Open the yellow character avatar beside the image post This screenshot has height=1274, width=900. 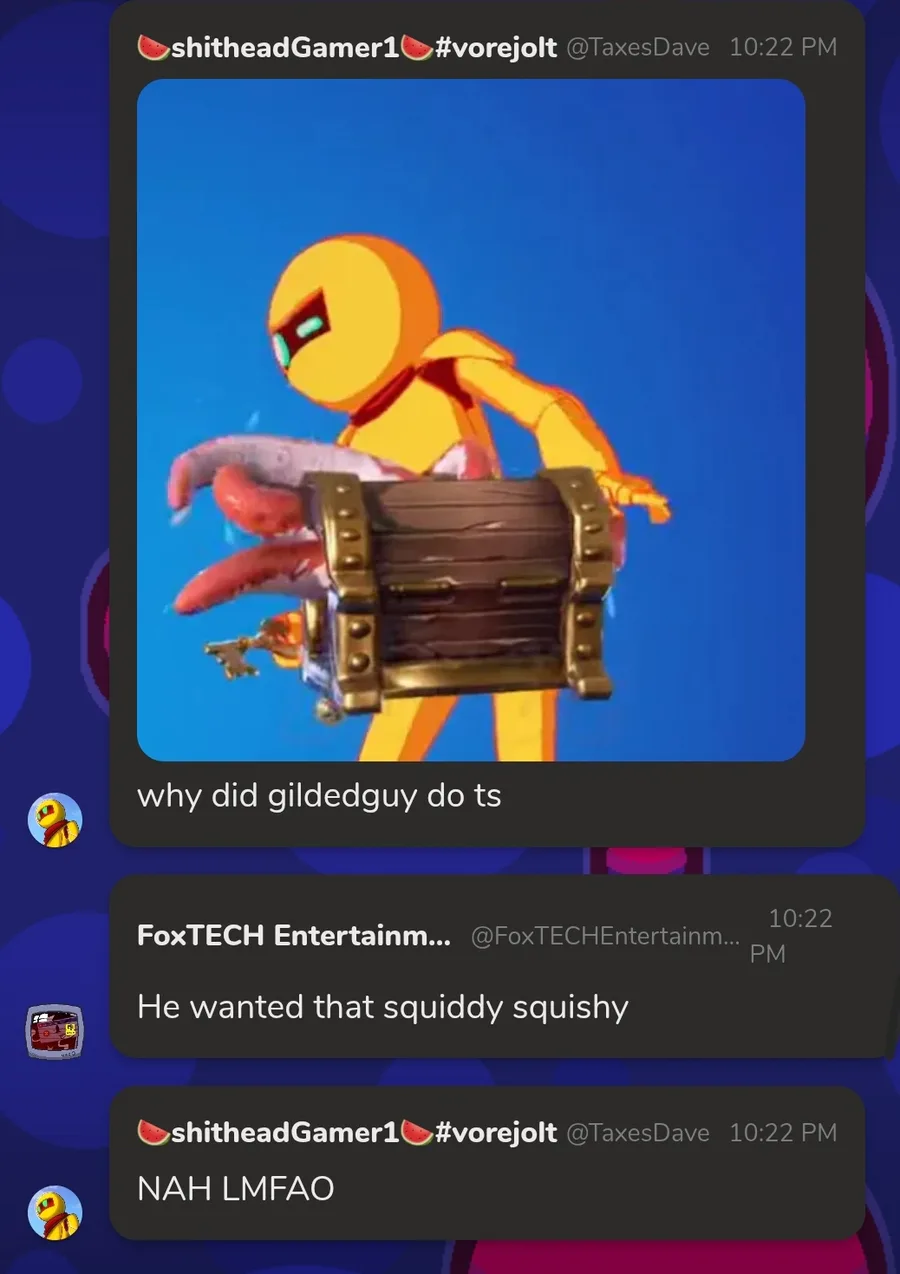point(54,820)
